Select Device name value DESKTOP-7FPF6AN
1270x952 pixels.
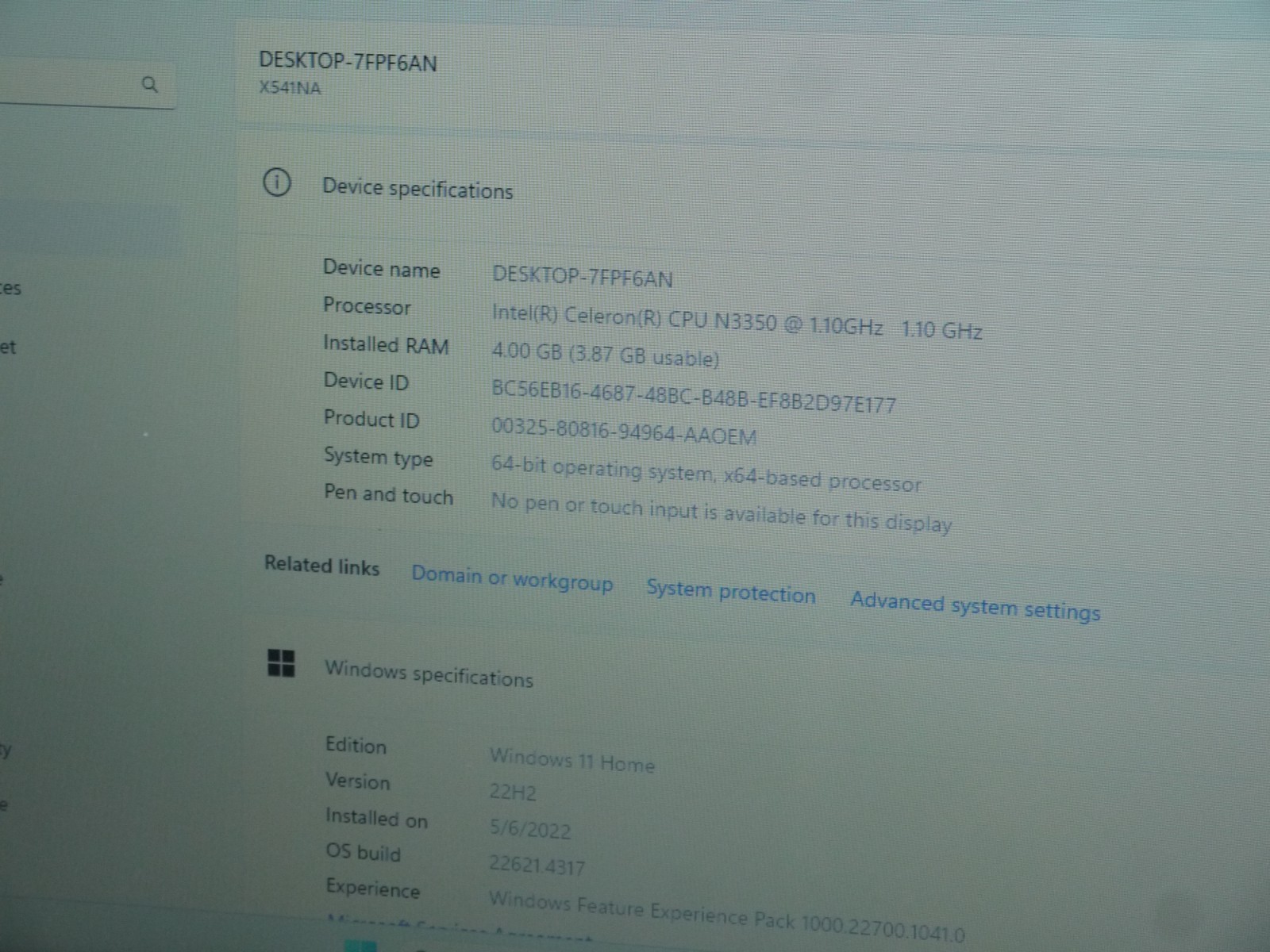coord(582,277)
